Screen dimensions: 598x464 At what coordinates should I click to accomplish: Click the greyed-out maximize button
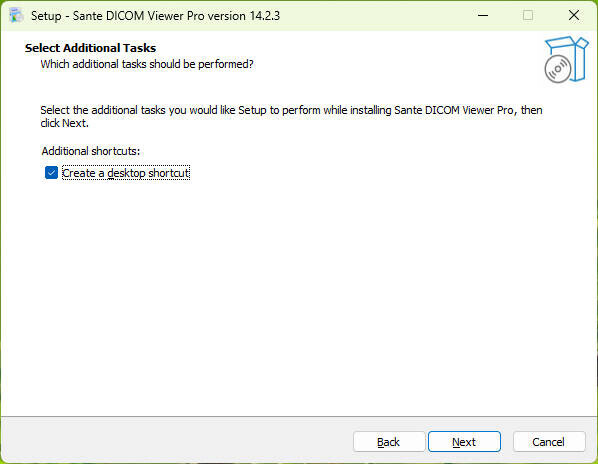(x=528, y=16)
